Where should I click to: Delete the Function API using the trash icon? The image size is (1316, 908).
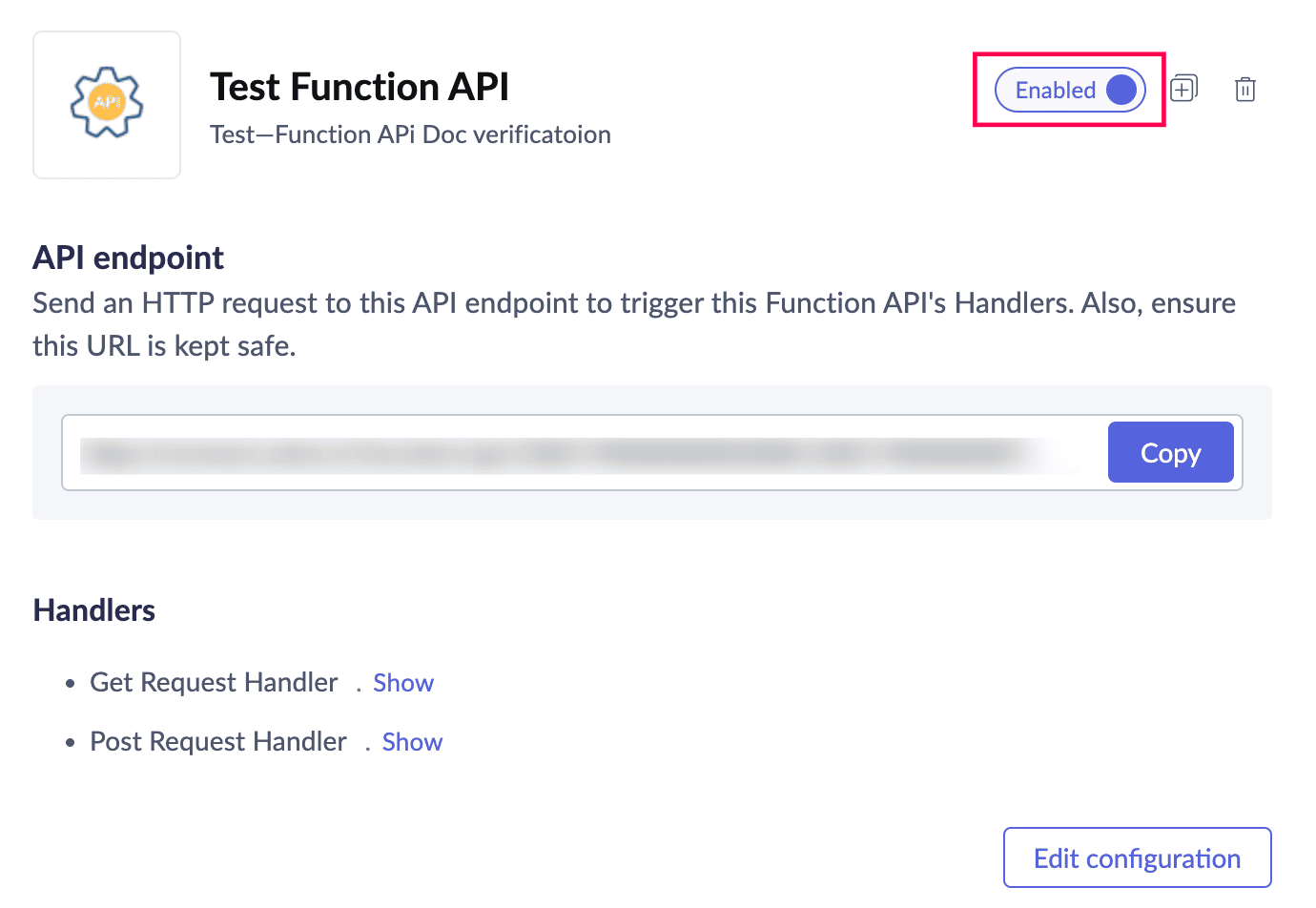1244,90
